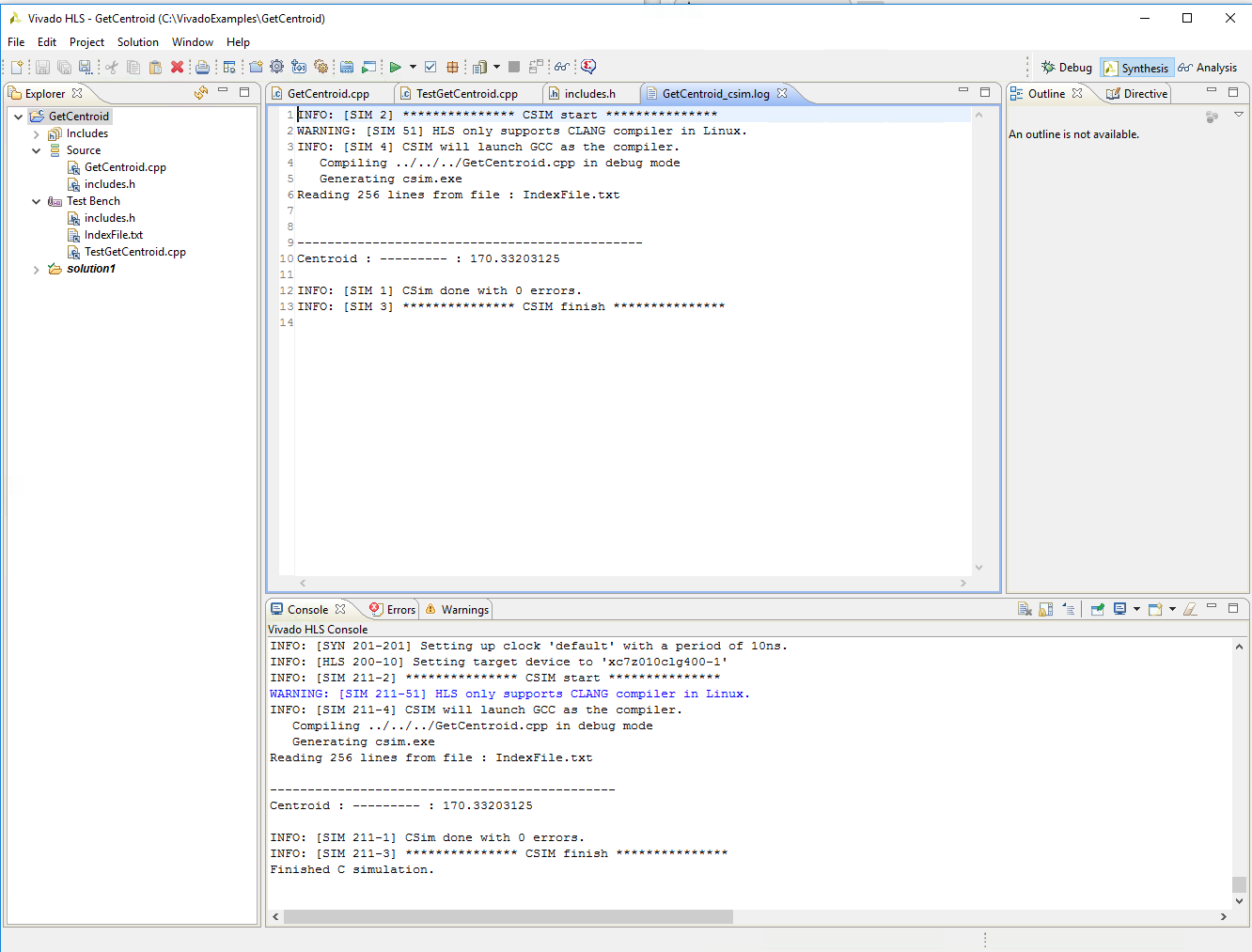
Task: Open the Solution menu
Action: point(138,42)
